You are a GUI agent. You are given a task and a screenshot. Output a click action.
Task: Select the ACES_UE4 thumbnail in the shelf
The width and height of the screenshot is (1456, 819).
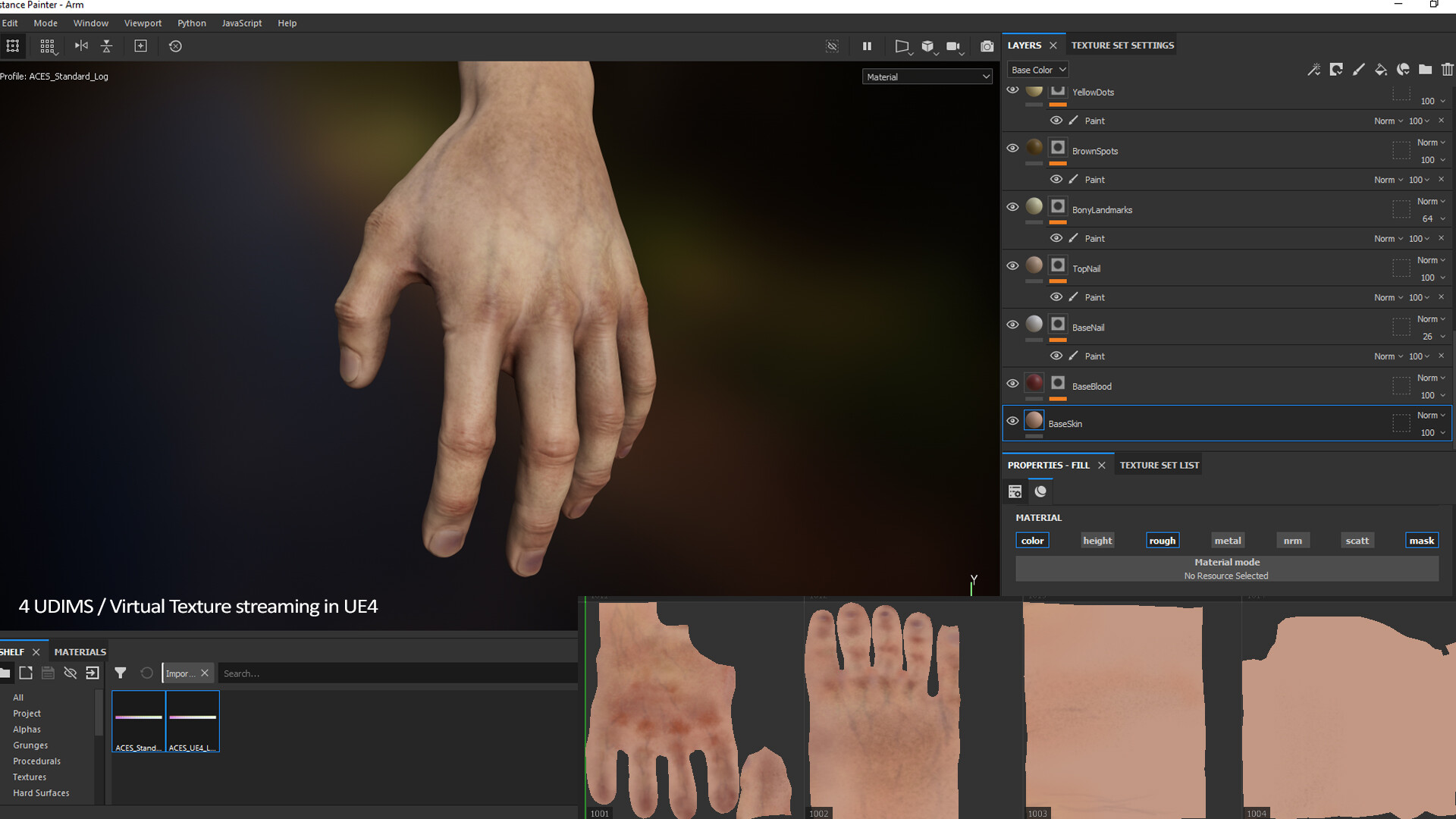pos(193,720)
